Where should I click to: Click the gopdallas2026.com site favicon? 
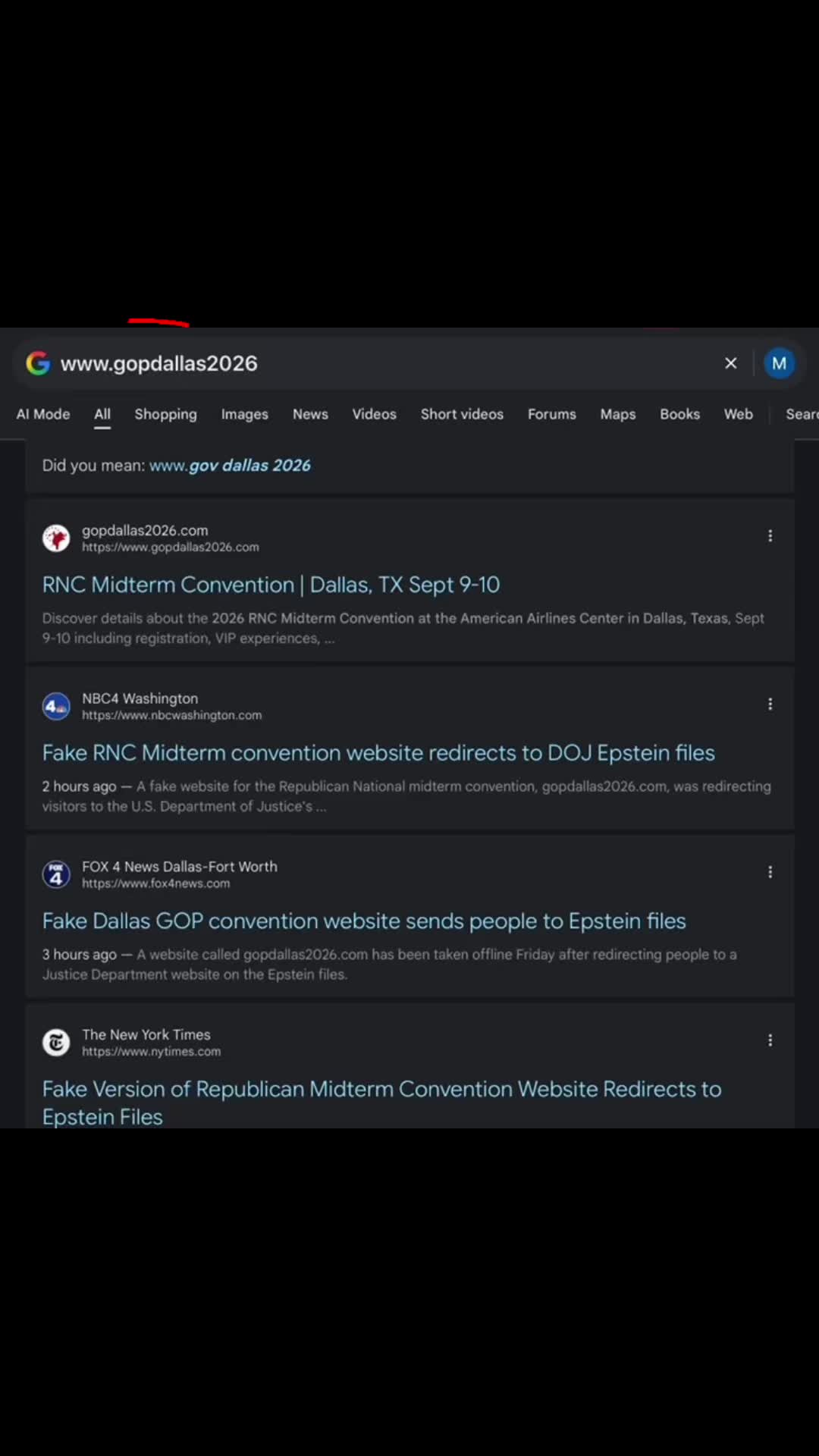(x=56, y=538)
